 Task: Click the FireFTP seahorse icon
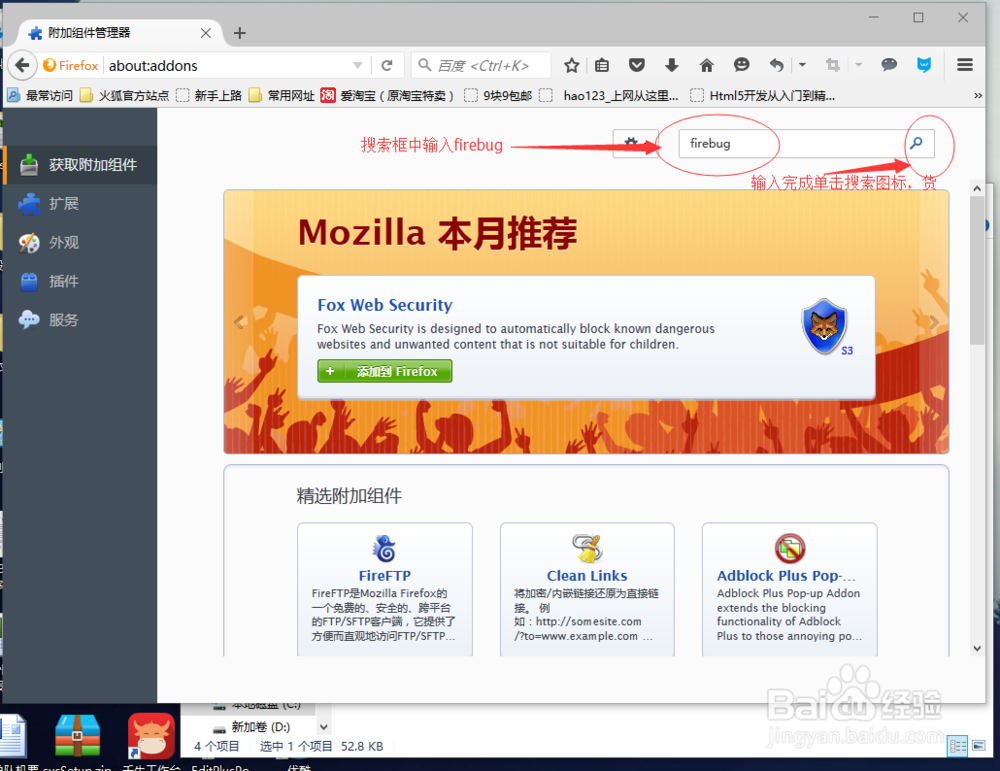pos(385,549)
